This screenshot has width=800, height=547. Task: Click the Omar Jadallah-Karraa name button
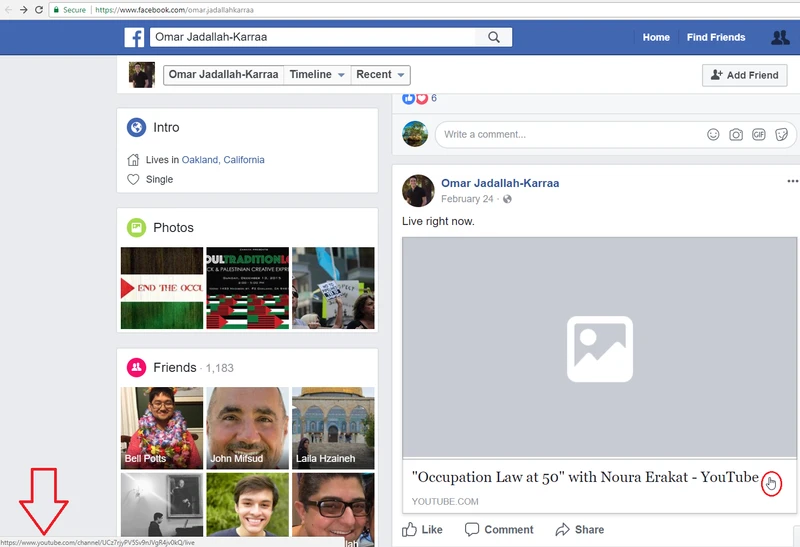(223, 74)
